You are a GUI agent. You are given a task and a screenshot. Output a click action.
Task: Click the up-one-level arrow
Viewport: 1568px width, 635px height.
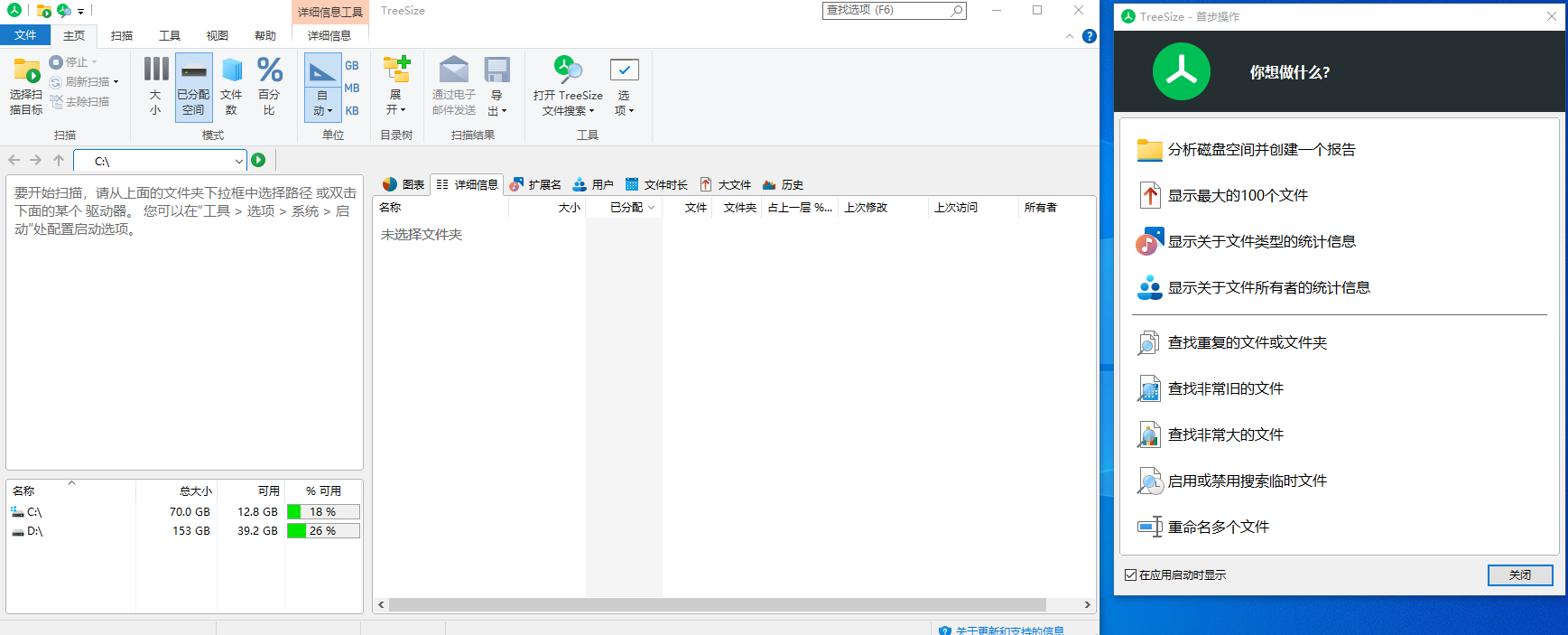click(x=59, y=160)
